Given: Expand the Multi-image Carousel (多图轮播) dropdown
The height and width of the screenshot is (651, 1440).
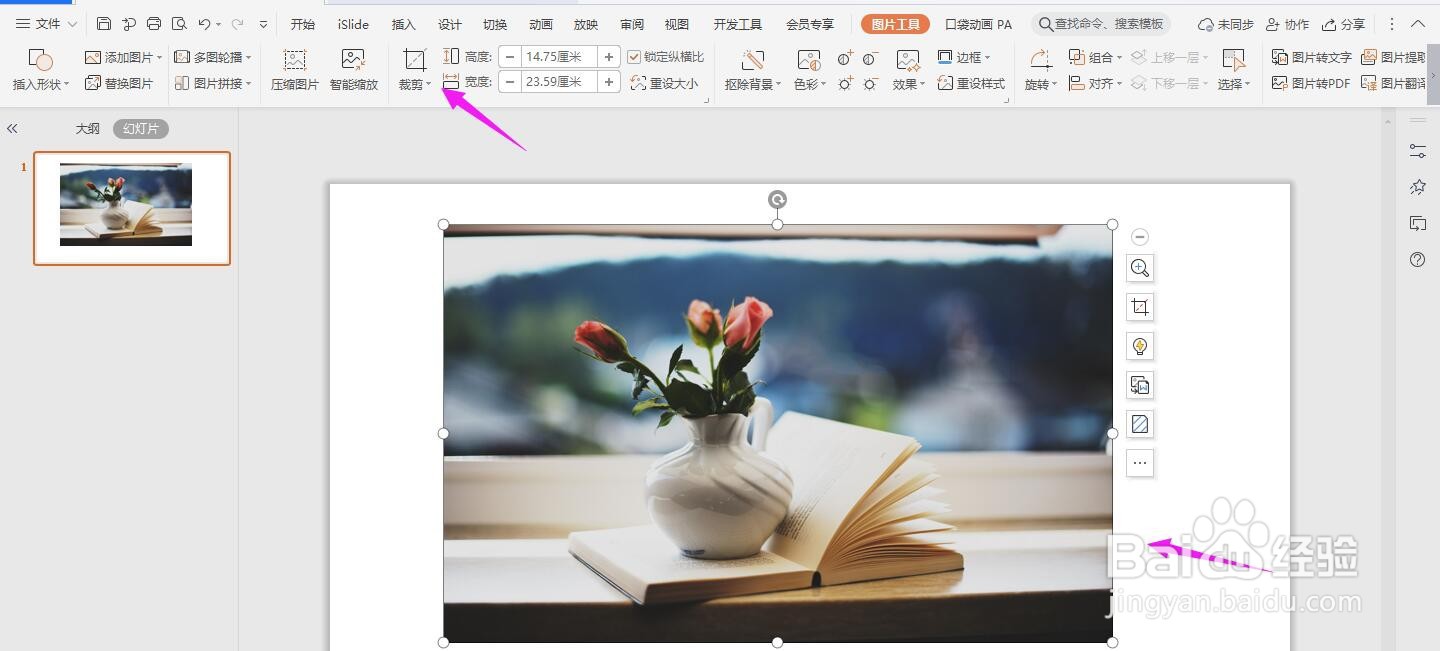Looking at the screenshot, I should click(249, 58).
